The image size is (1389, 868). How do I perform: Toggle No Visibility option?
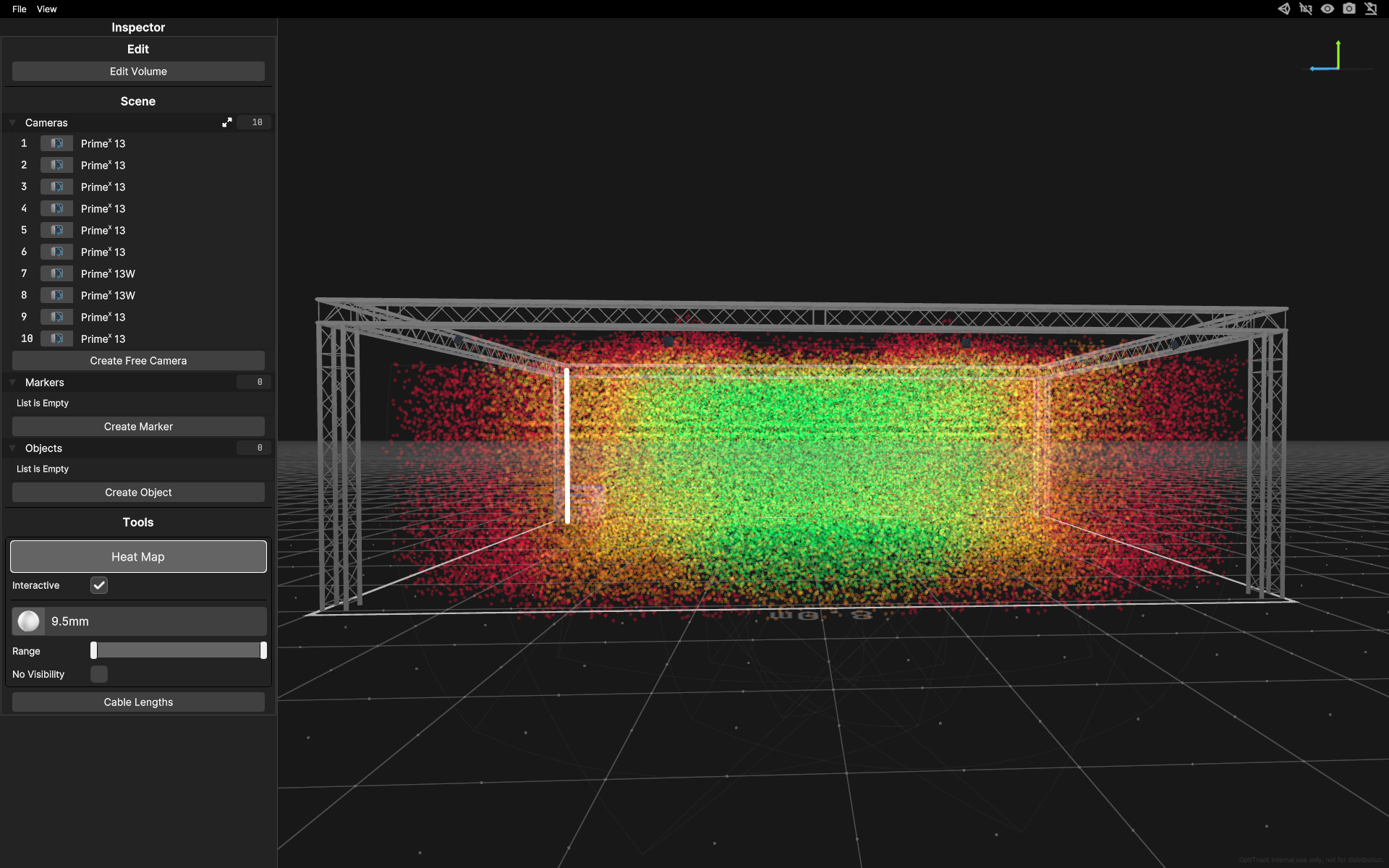[98, 673]
